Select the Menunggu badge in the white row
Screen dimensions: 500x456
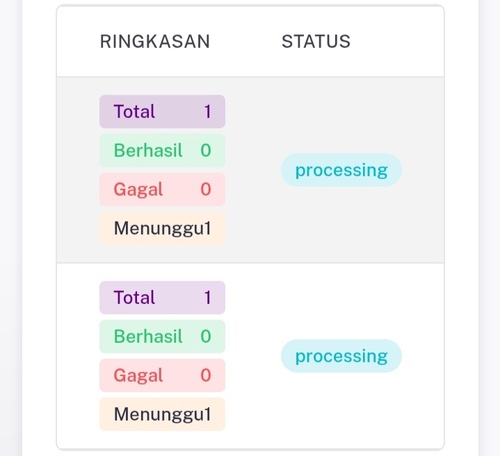162,414
